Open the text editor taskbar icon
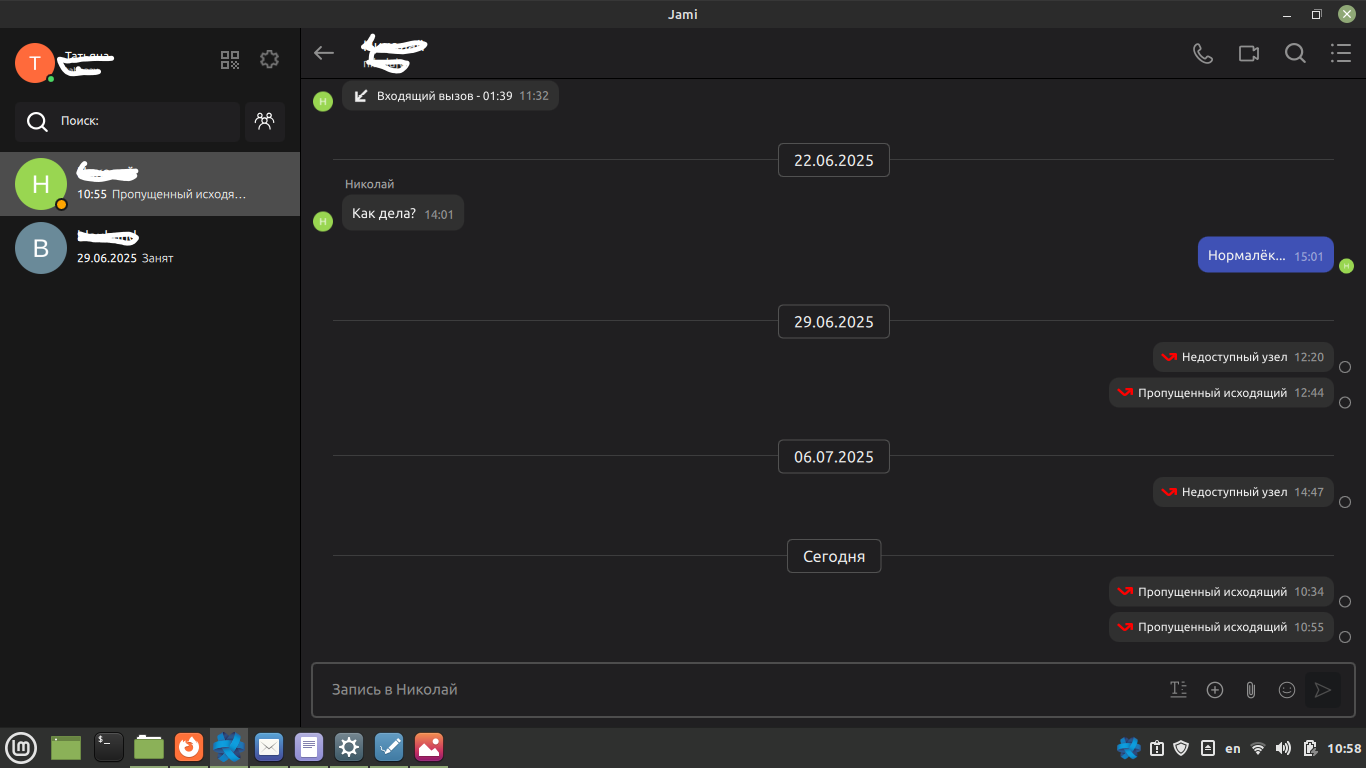 click(309, 747)
